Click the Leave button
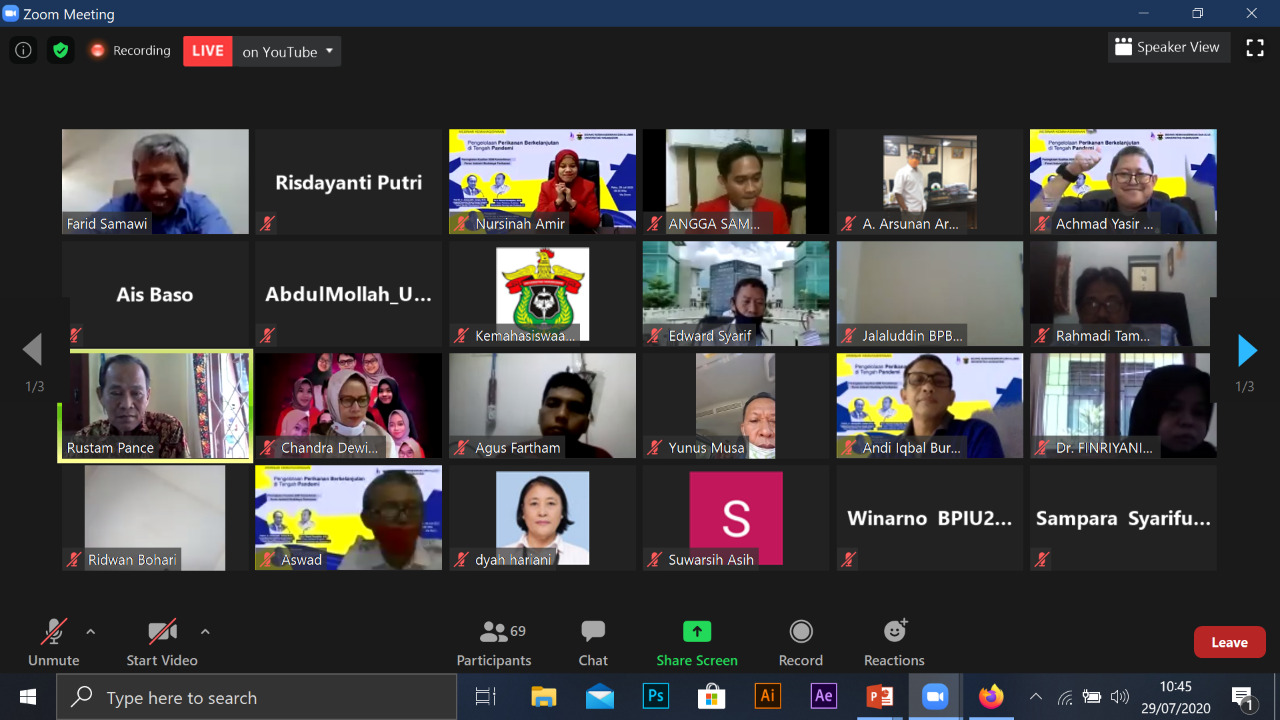 1229,641
